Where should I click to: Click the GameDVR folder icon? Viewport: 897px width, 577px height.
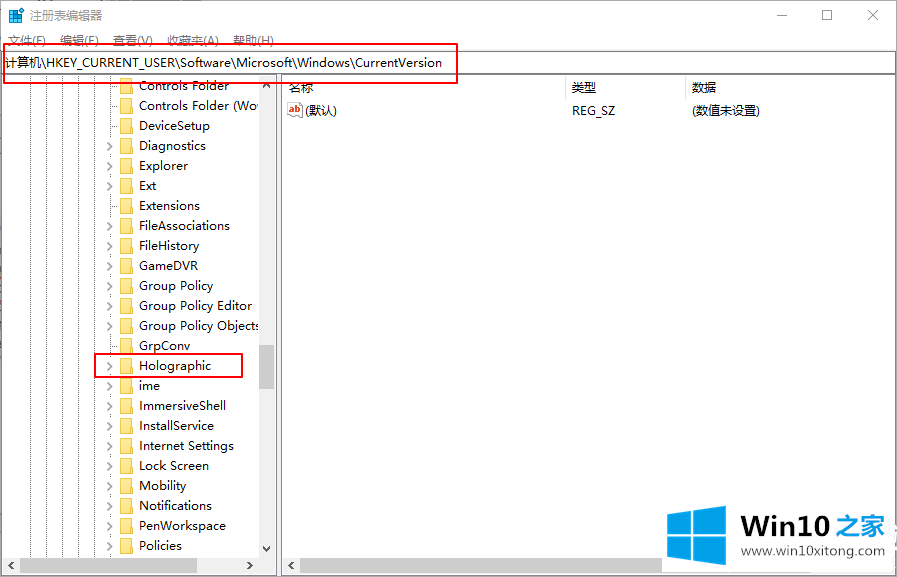(126, 266)
